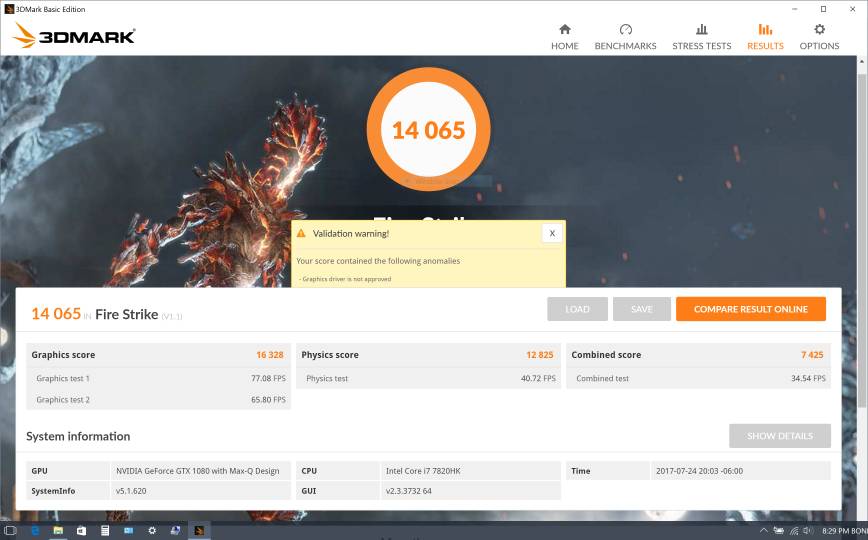Click the Graphics test 1 row

(x=158, y=378)
